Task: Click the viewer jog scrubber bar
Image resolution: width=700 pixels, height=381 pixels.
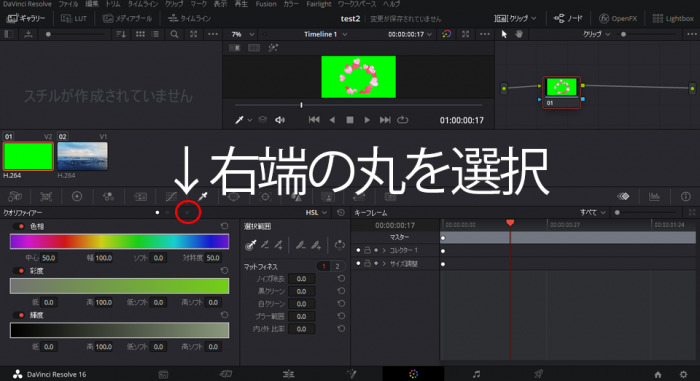Action: 358,105
